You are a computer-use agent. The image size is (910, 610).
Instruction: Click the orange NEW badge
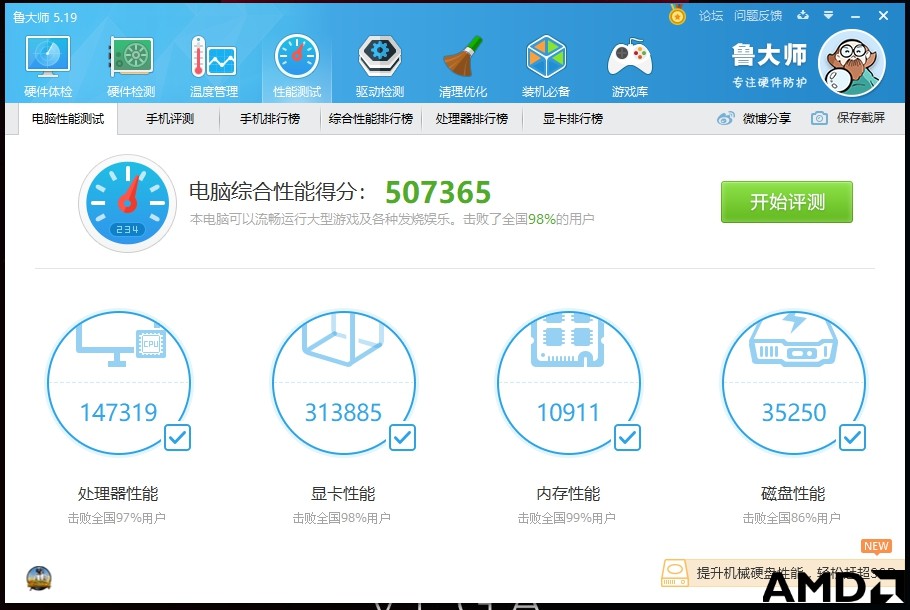(876, 547)
